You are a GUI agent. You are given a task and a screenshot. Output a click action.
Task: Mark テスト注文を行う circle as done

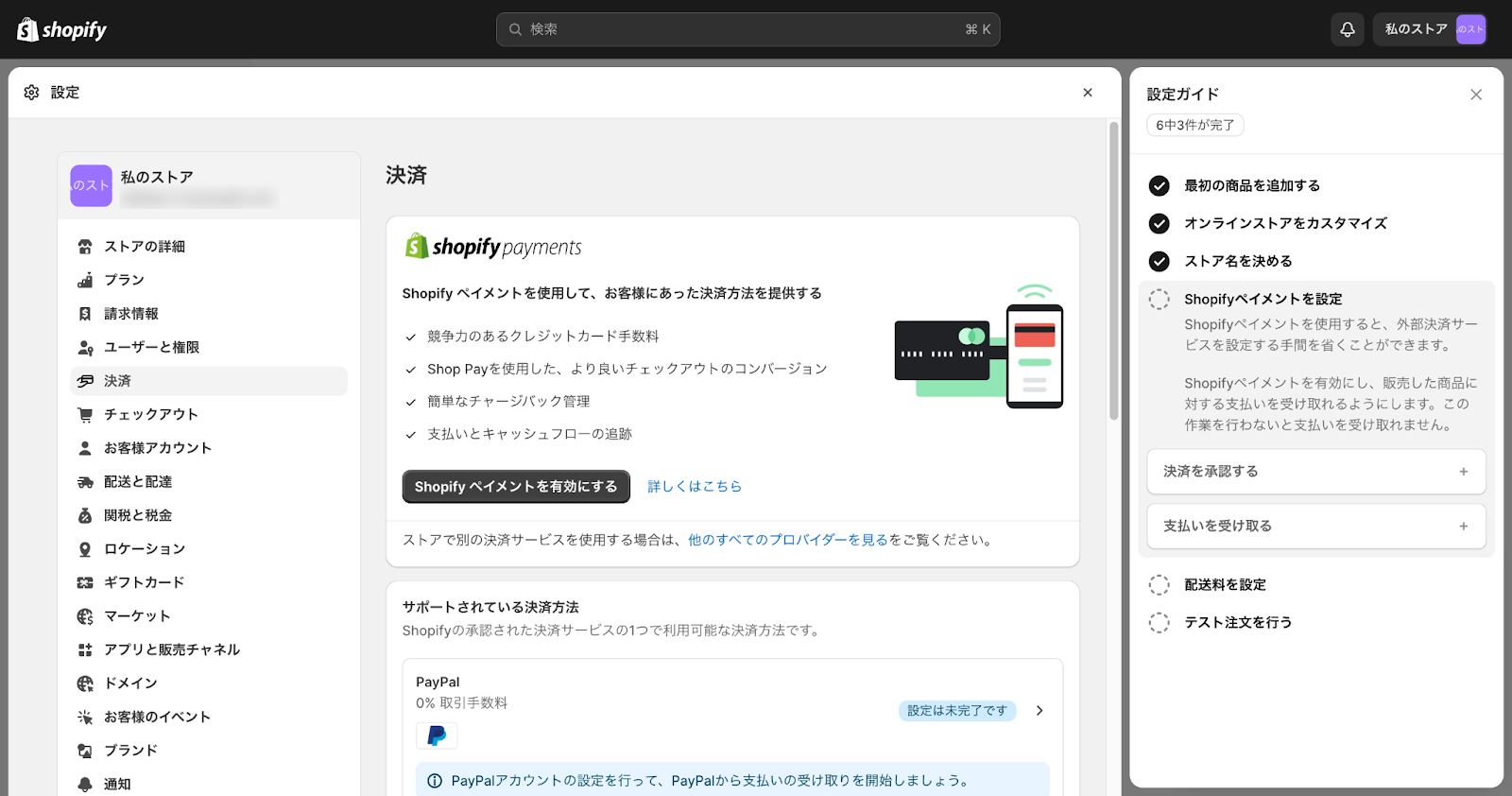(x=1160, y=623)
